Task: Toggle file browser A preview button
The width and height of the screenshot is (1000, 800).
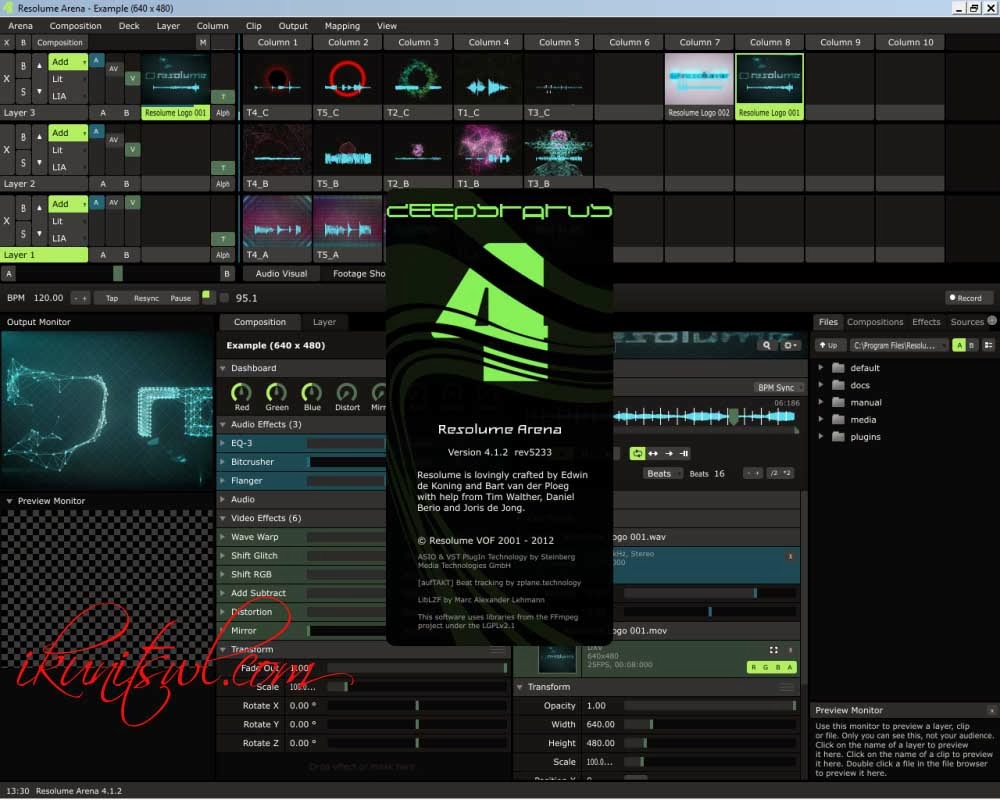Action: click(959, 345)
